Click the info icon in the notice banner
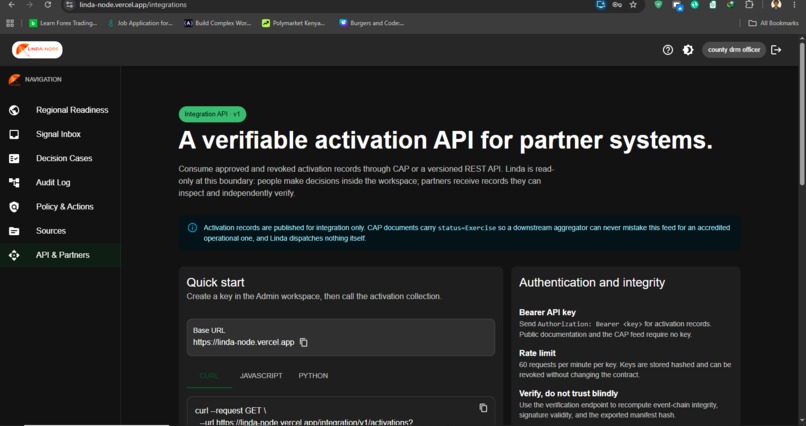 click(x=192, y=228)
